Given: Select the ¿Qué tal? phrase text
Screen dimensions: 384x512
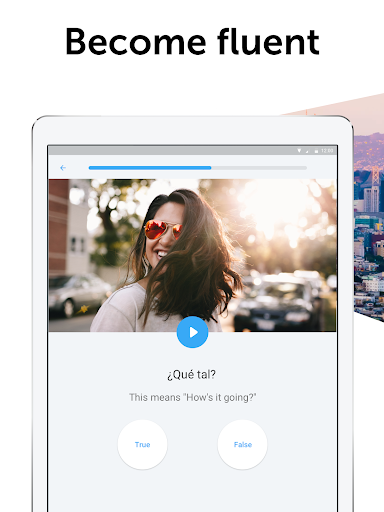Looking at the screenshot, I should point(191,375).
